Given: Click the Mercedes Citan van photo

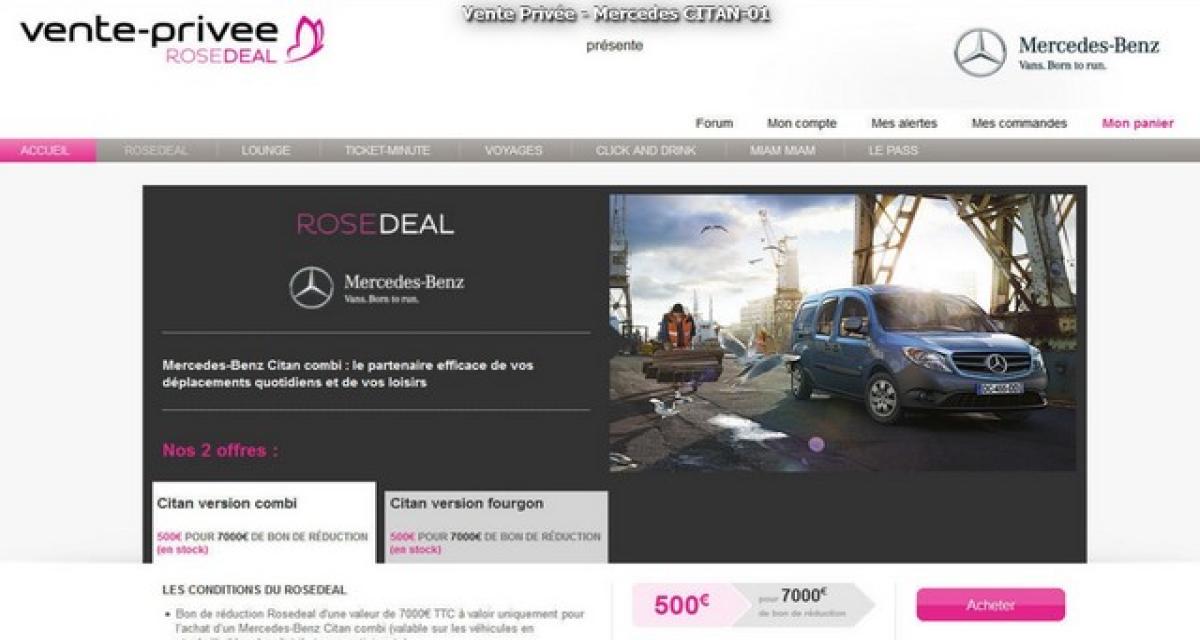Looking at the screenshot, I should [x=842, y=332].
